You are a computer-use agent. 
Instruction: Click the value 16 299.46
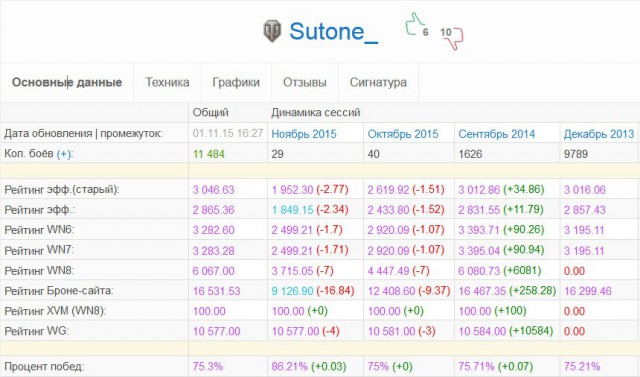pyautogui.click(x=588, y=291)
